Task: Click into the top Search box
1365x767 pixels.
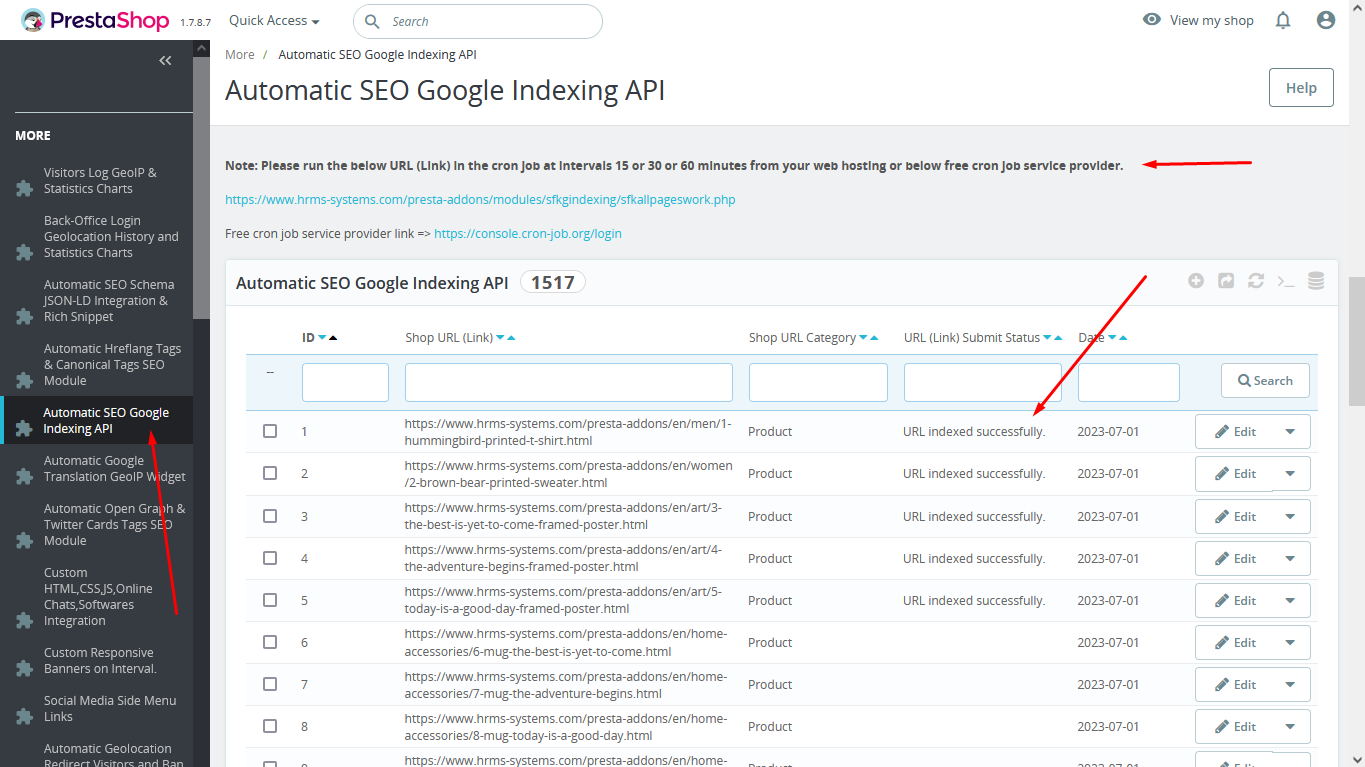Action: pos(478,21)
